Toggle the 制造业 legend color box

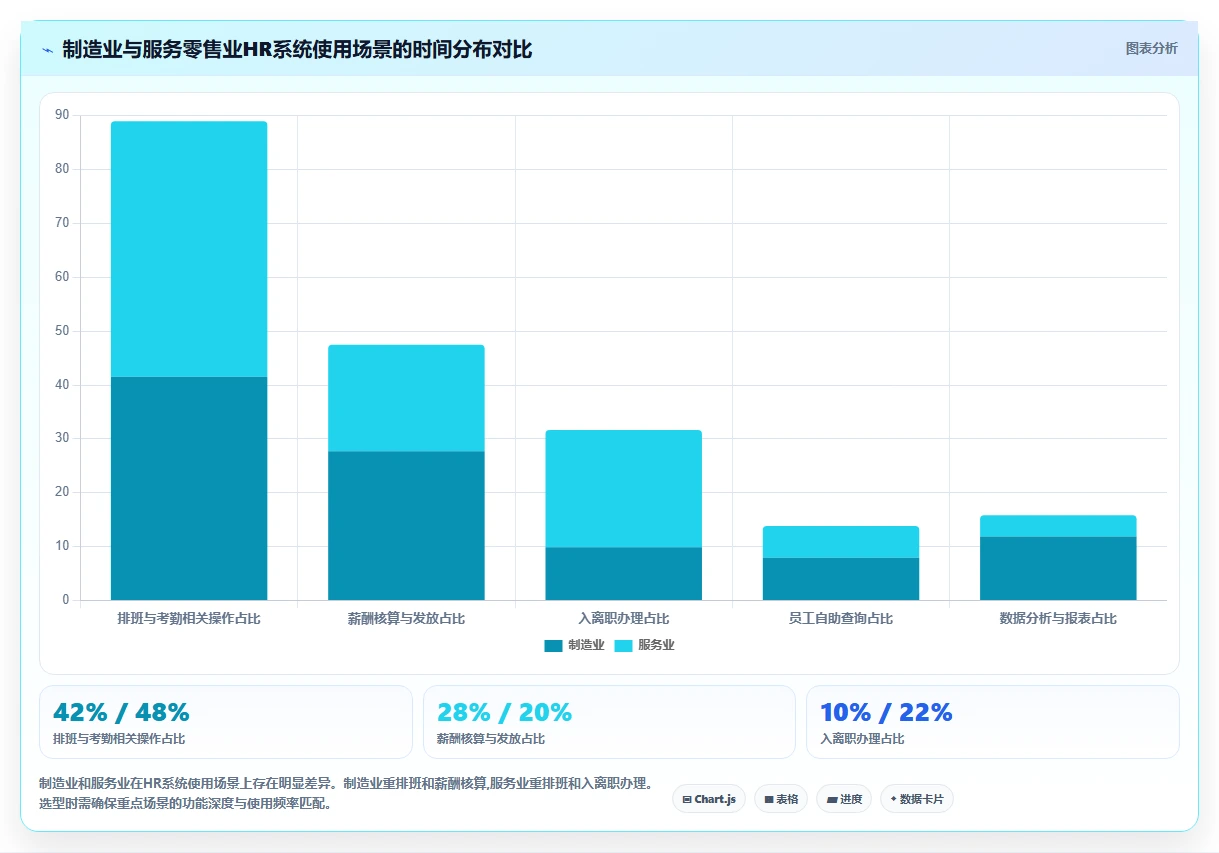(554, 646)
